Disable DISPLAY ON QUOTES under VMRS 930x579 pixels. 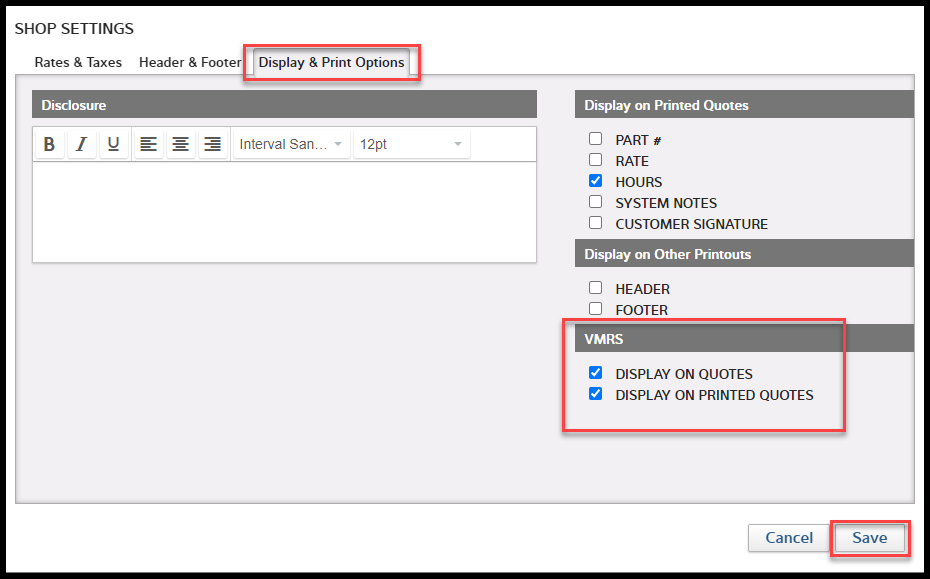(x=595, y=372)
